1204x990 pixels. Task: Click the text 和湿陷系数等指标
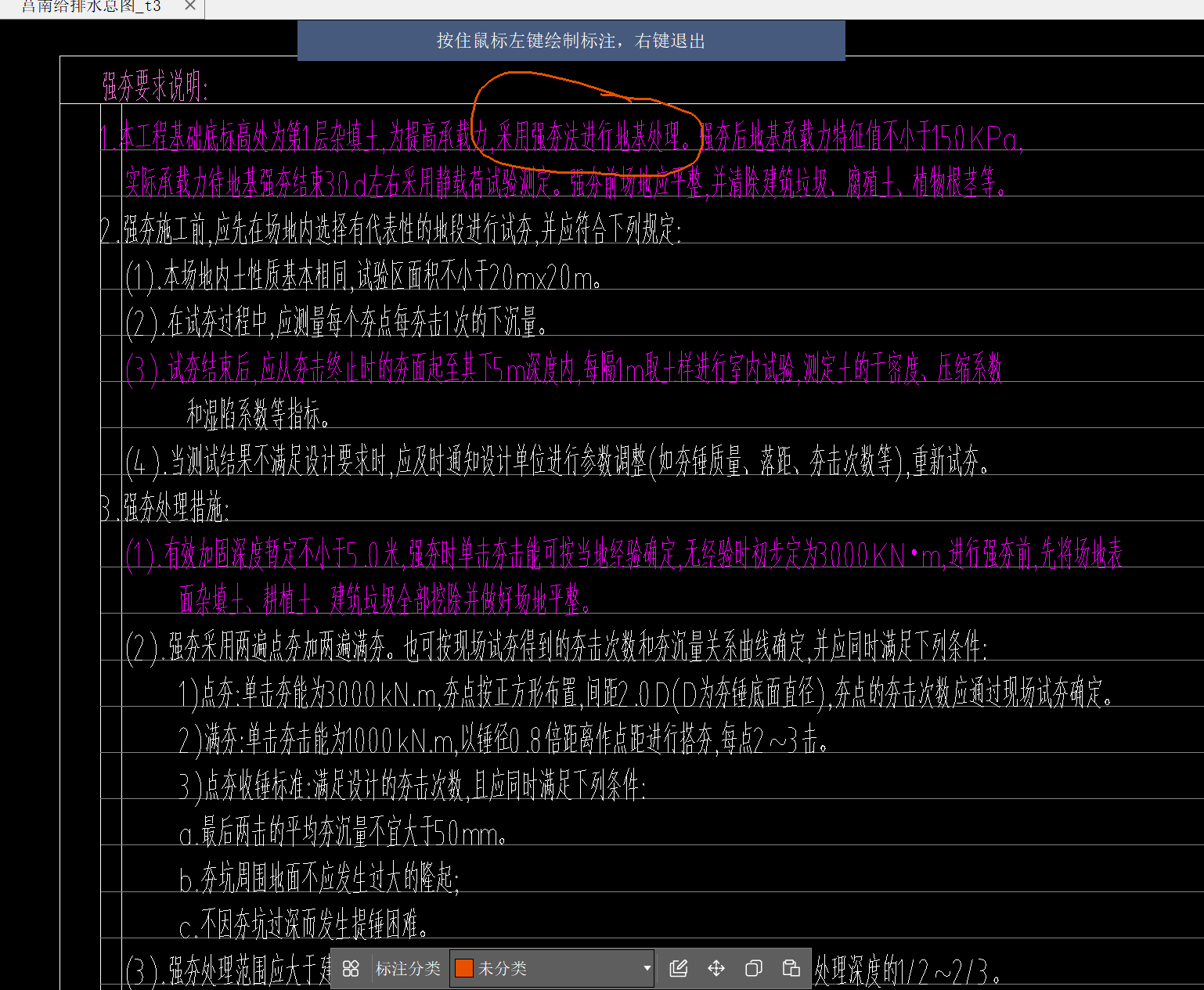tap(258, 415)
